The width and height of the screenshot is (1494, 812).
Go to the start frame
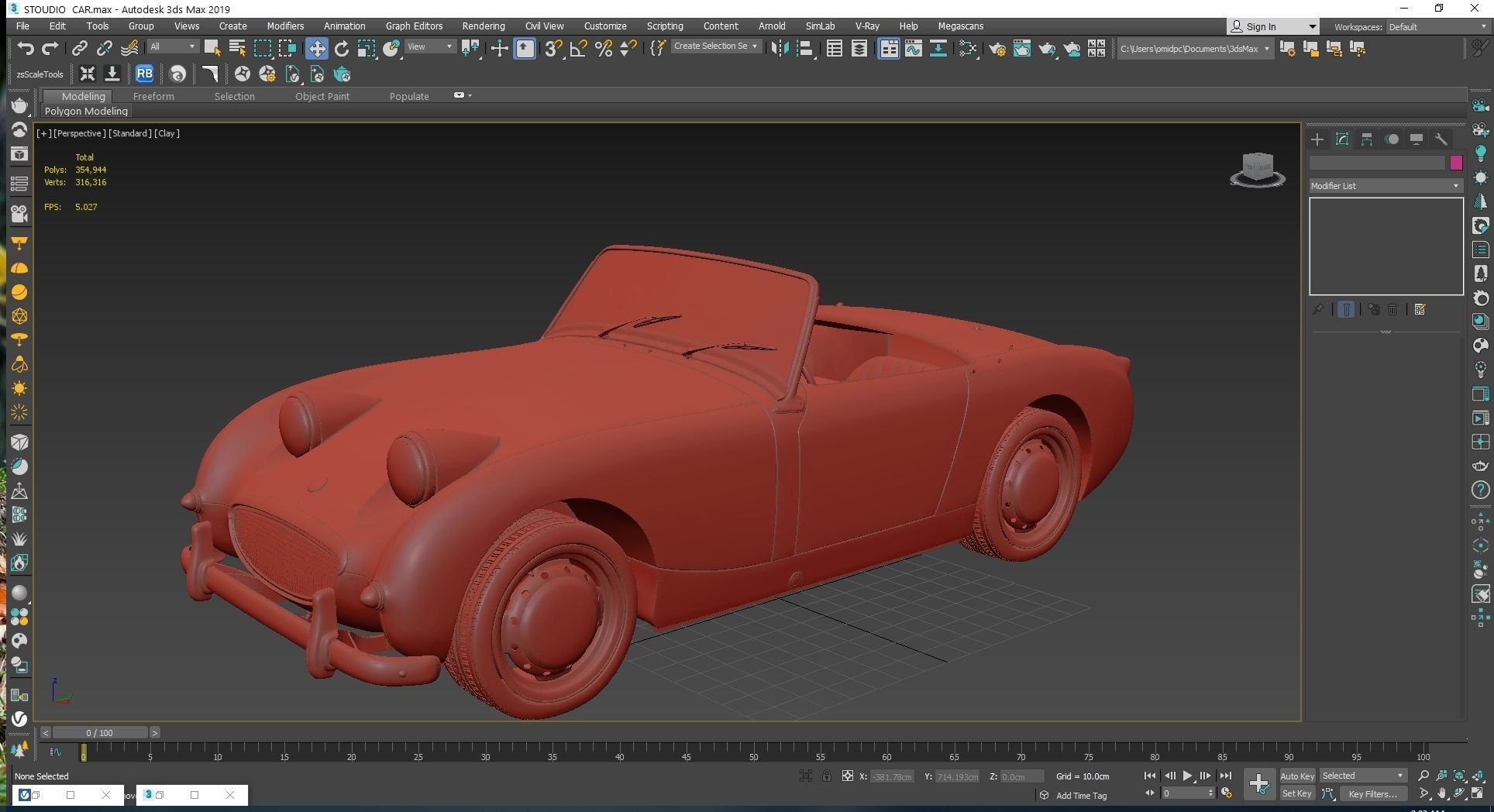1150,776
